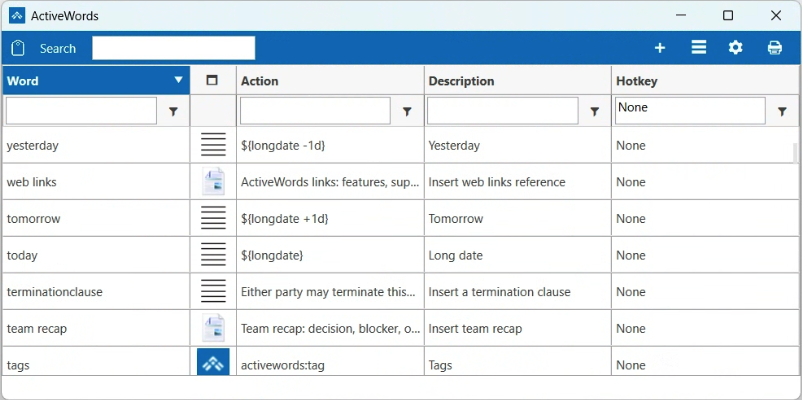Click the Action filter text box
Image resolution: width=802 pixels, height=400 pixels.
(x=315, y=110)
